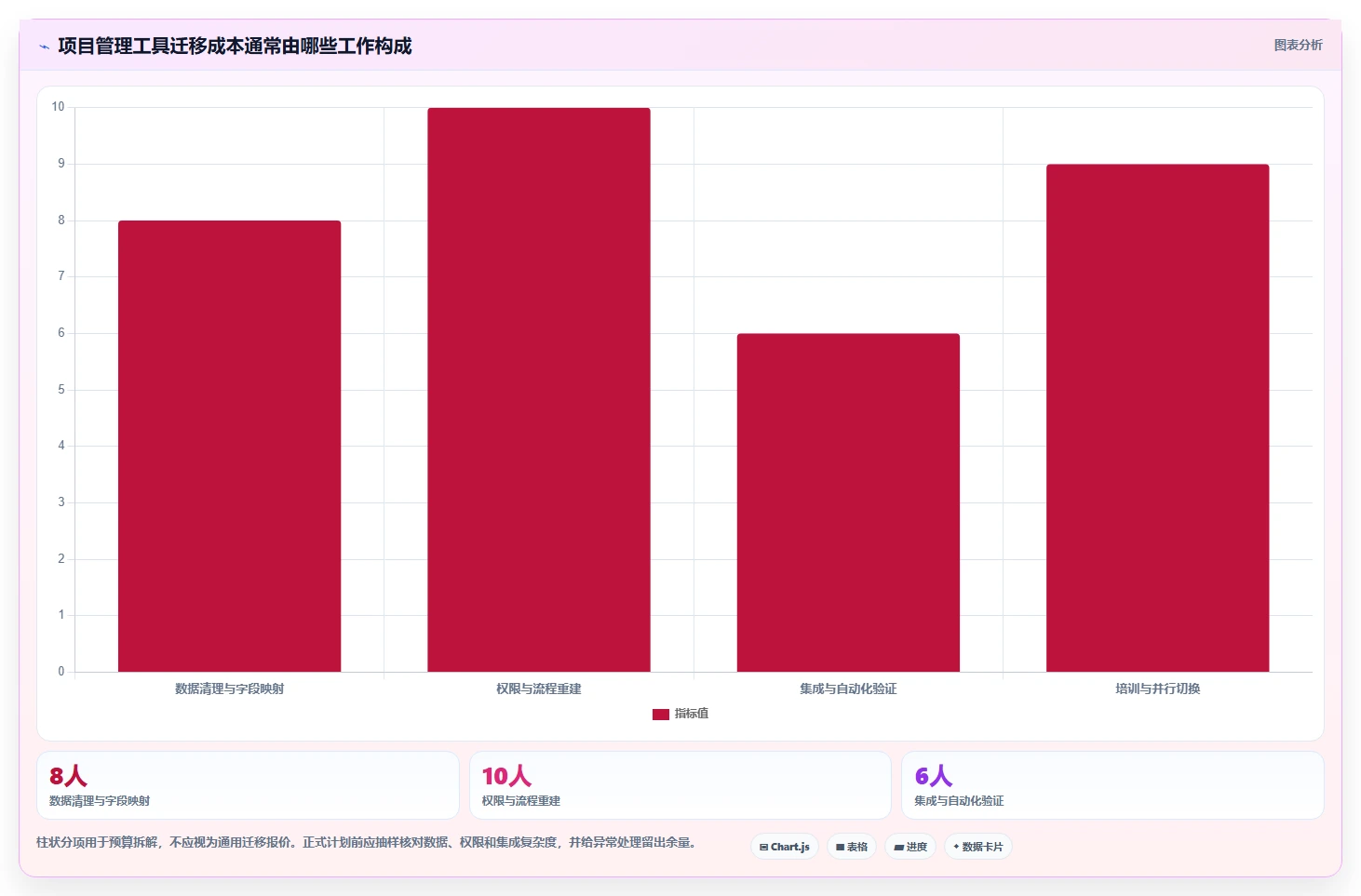The width and height of the screenshot is (1361, 896).
Task: Select the 培训与并行切换 bar
Action: [x=1157, y=418]
